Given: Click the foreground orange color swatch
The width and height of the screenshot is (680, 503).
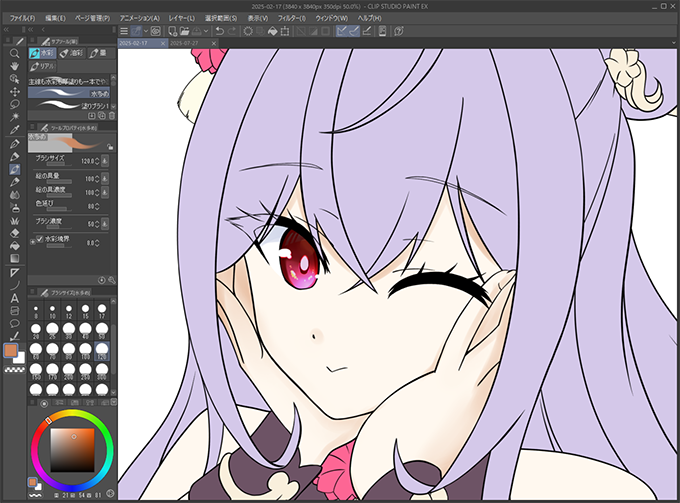Looking at the screenshot, I should [10, 350].
